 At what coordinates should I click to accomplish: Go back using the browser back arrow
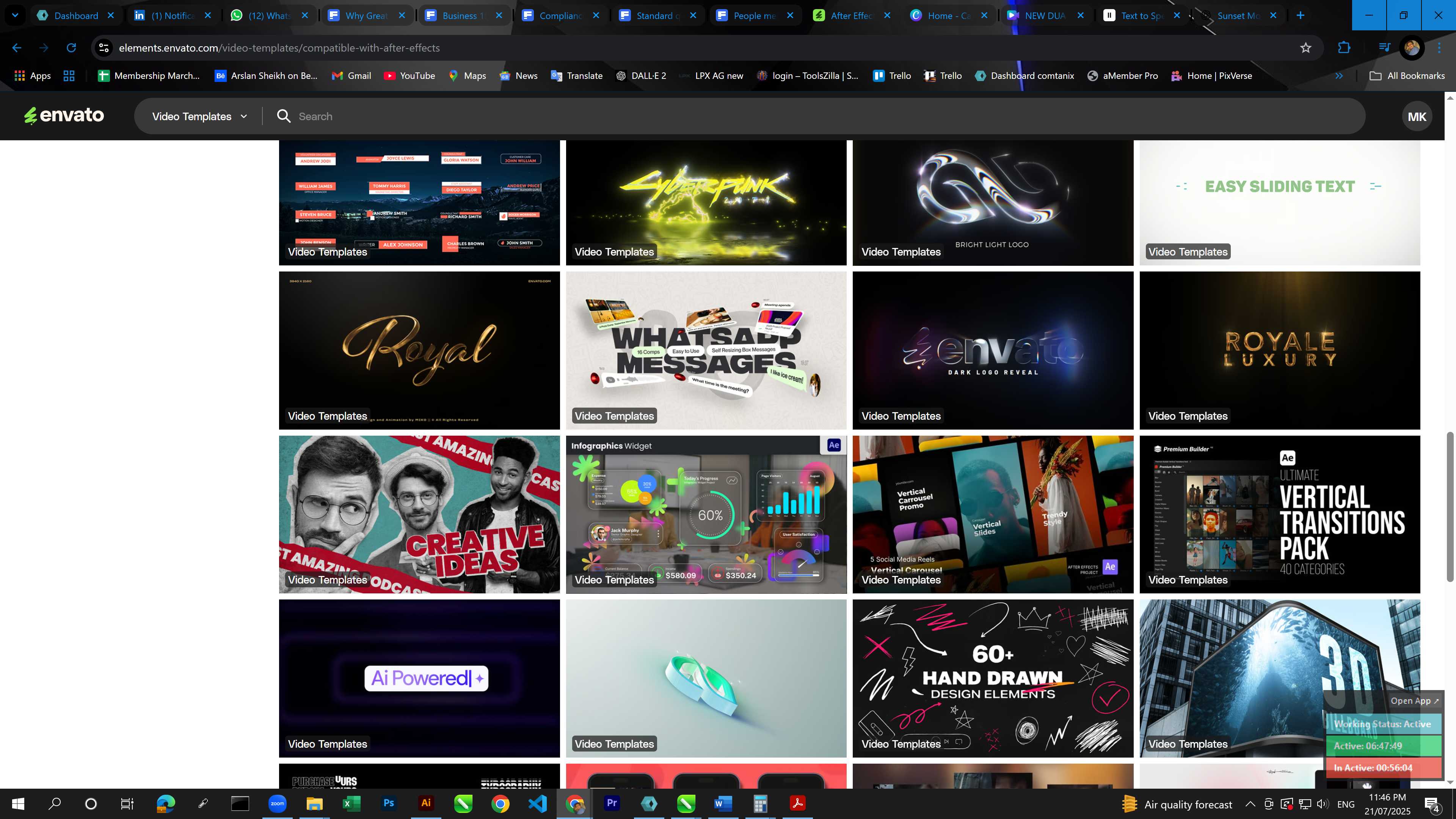pos(17,48)
